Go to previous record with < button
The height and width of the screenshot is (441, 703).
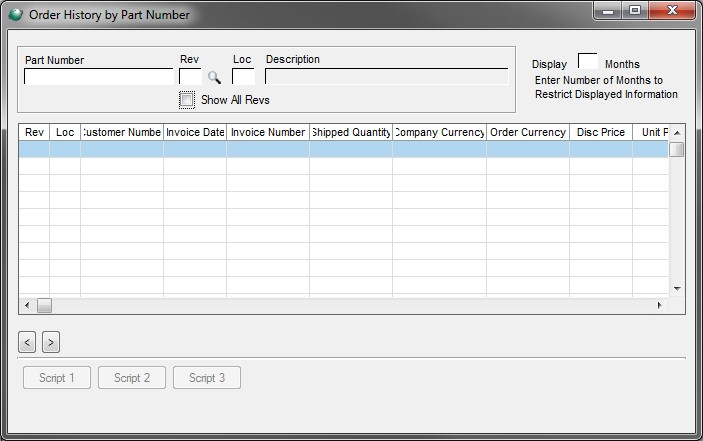pos(27,342)
